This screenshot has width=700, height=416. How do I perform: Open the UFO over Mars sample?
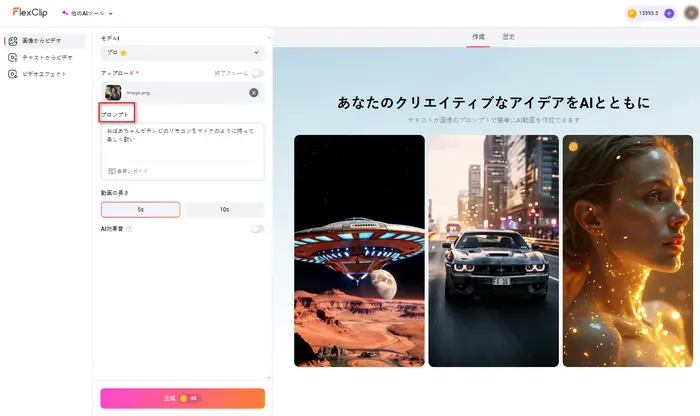359,251
